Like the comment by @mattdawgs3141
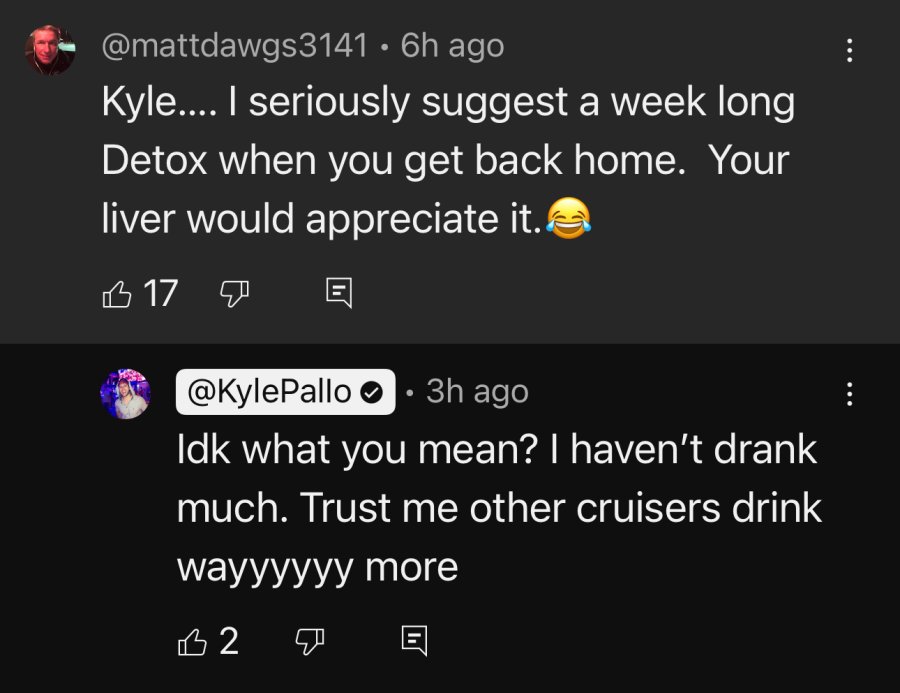Image resolution: width=900 pixels, height=693 pixels. click(117, 294)
